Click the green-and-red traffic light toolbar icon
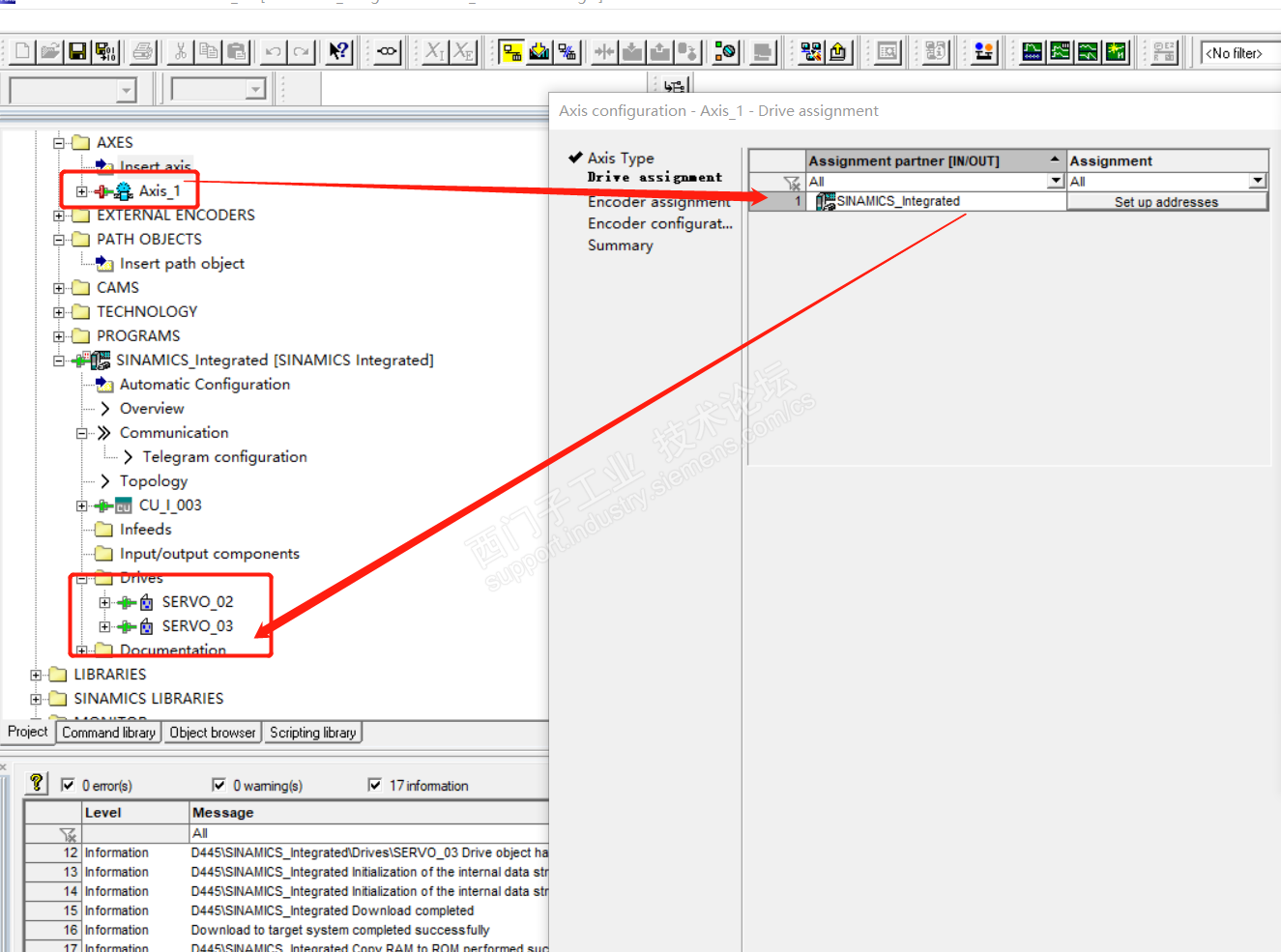The width and height of the screenshot is (1281, 952). 725,51
